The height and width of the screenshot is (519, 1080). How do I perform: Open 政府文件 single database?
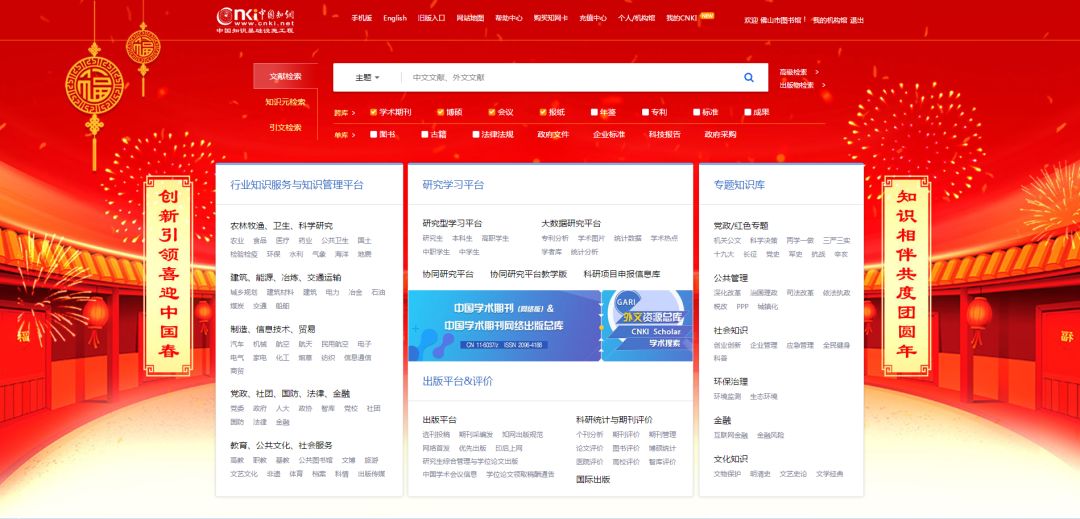[x=553, y=135]
